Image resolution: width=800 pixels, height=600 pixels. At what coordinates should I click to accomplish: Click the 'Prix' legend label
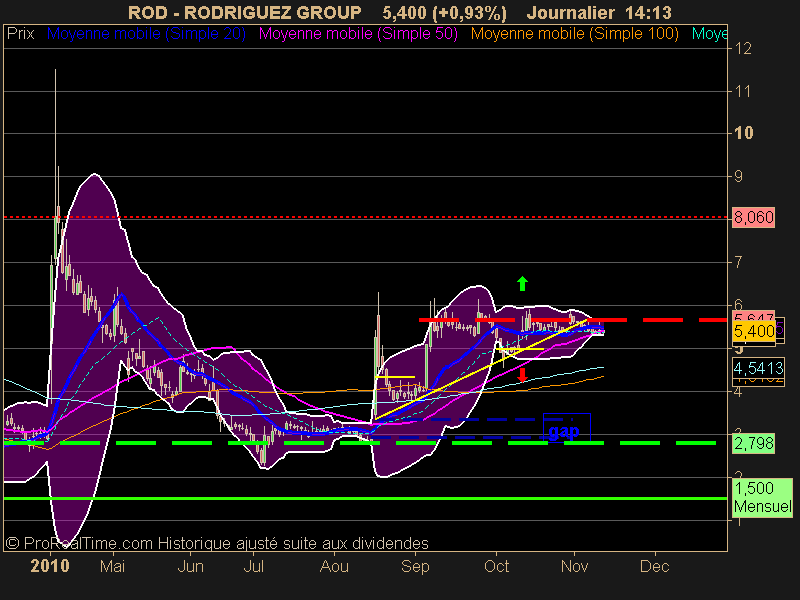pyautogui.click(x=20, y=34)
